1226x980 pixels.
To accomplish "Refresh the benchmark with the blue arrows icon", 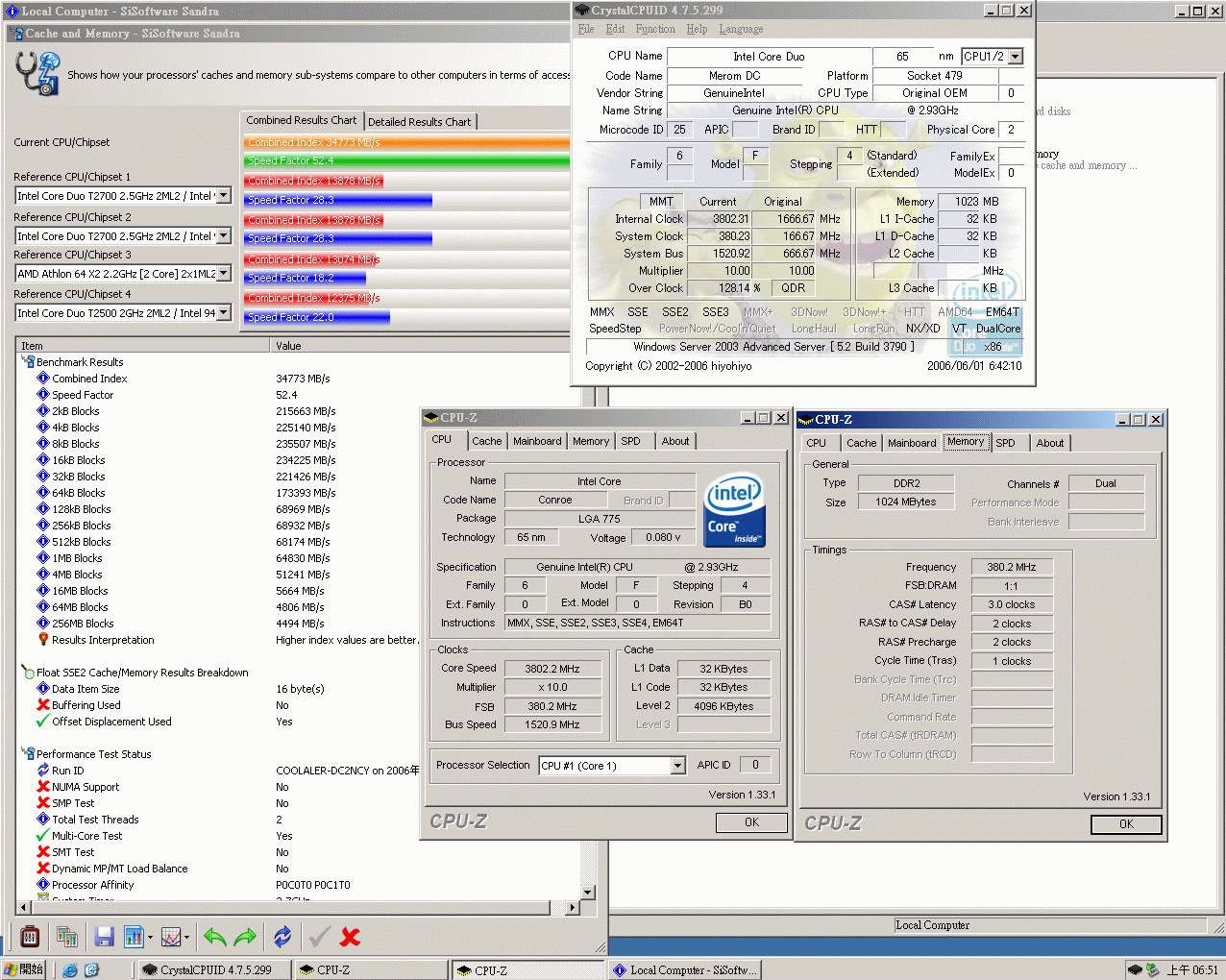I will (x=282, y=937).
